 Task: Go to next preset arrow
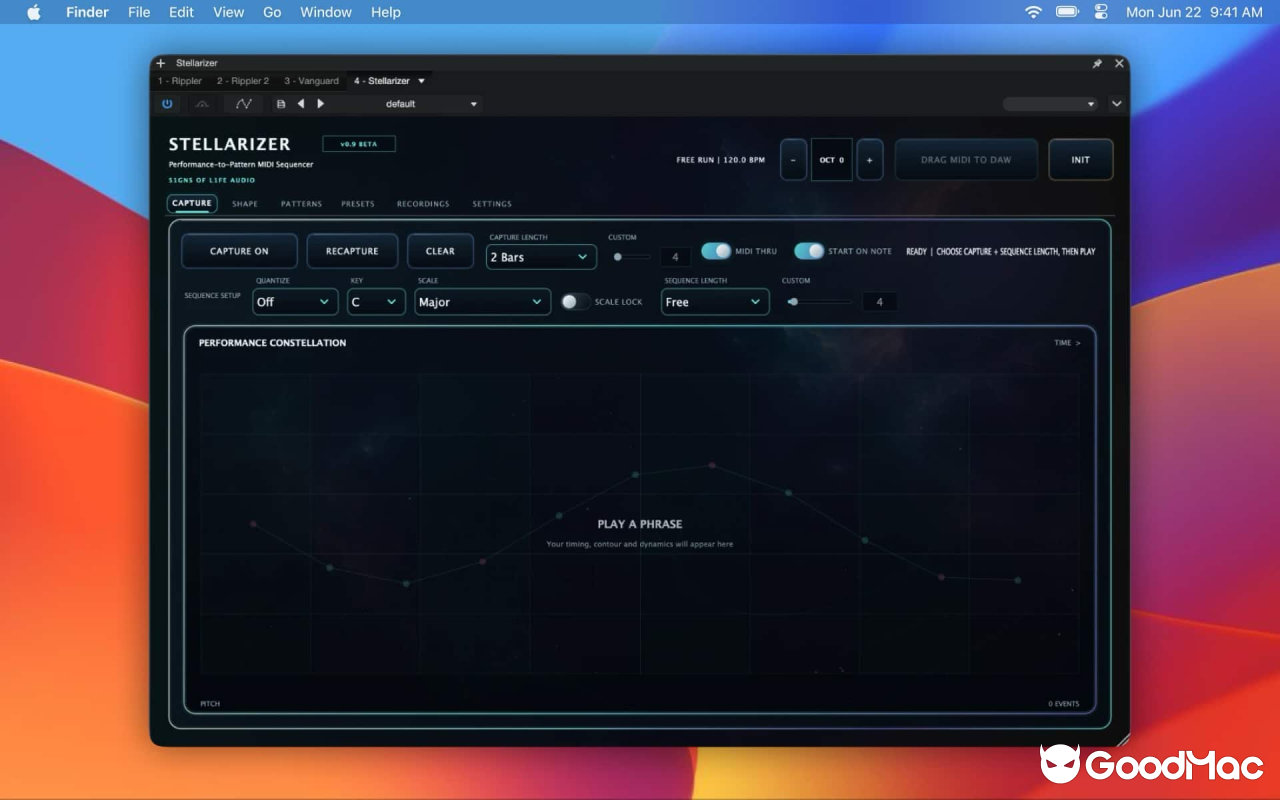point(320,104)
